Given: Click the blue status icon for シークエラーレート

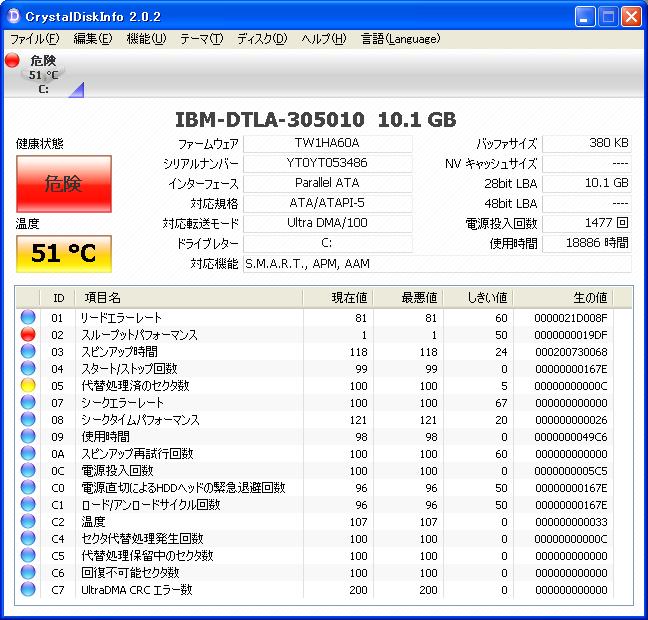Looking at the screenshot, I should (x=28, y=402).
